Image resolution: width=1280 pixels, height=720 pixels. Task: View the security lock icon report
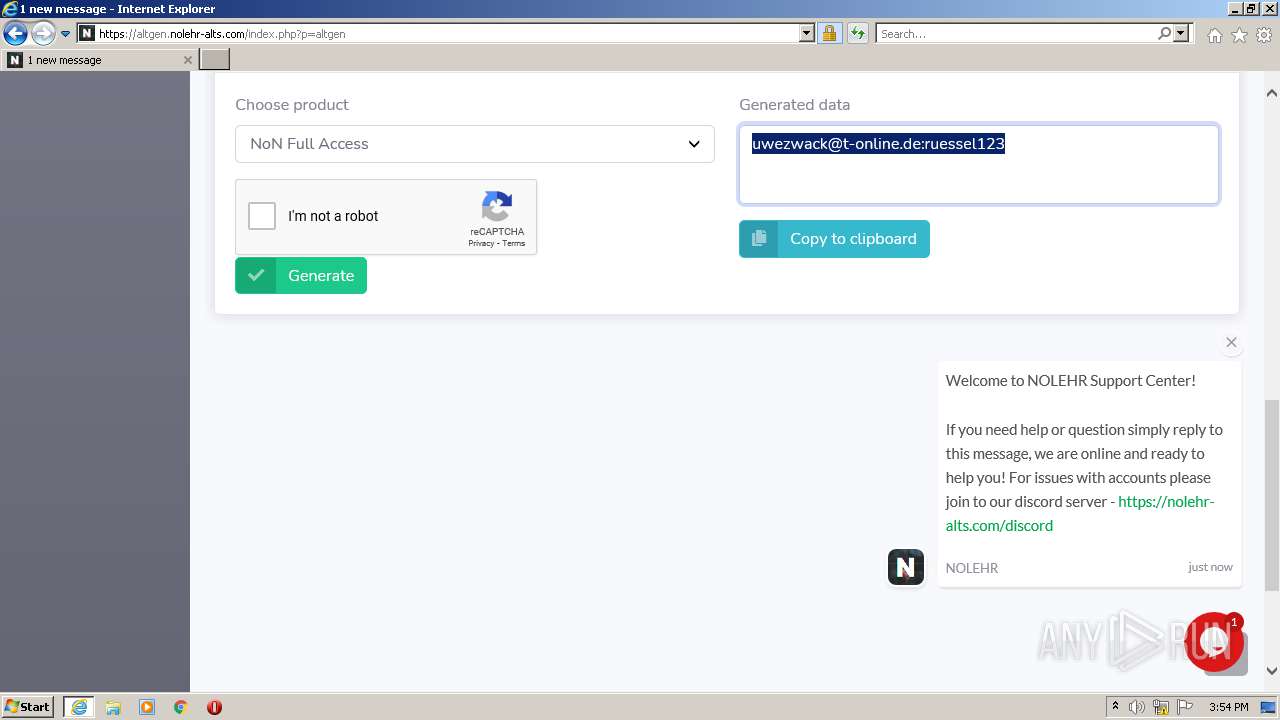pyautogui.click(x=829, y=33)
